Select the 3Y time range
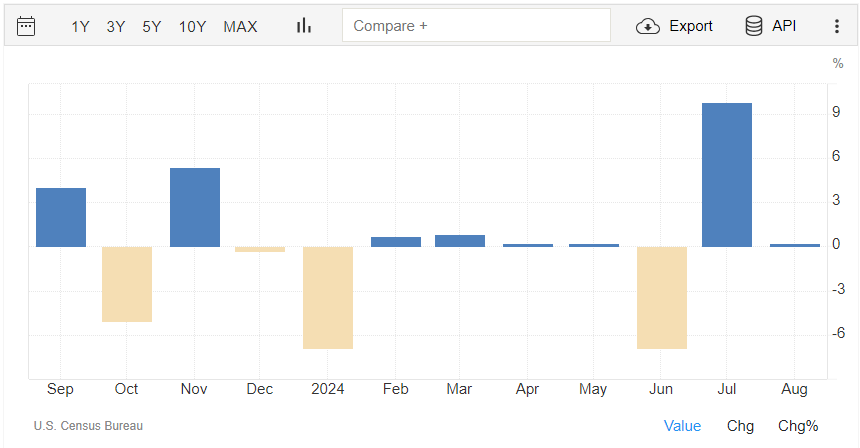Image resolution: width=860 pixels, height=448 pixels. click(x=116, y=27)
